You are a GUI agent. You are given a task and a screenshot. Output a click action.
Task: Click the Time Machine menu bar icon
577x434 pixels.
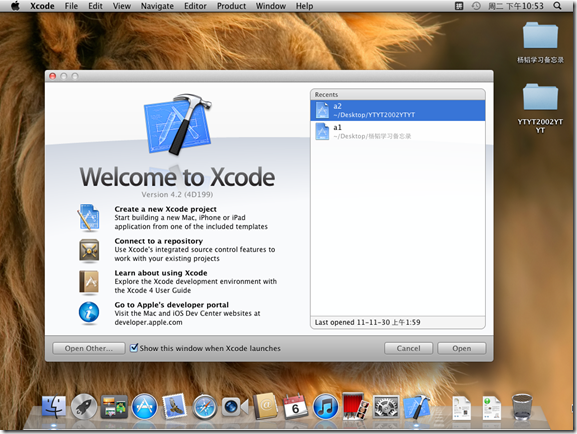[x=476, y=6]
